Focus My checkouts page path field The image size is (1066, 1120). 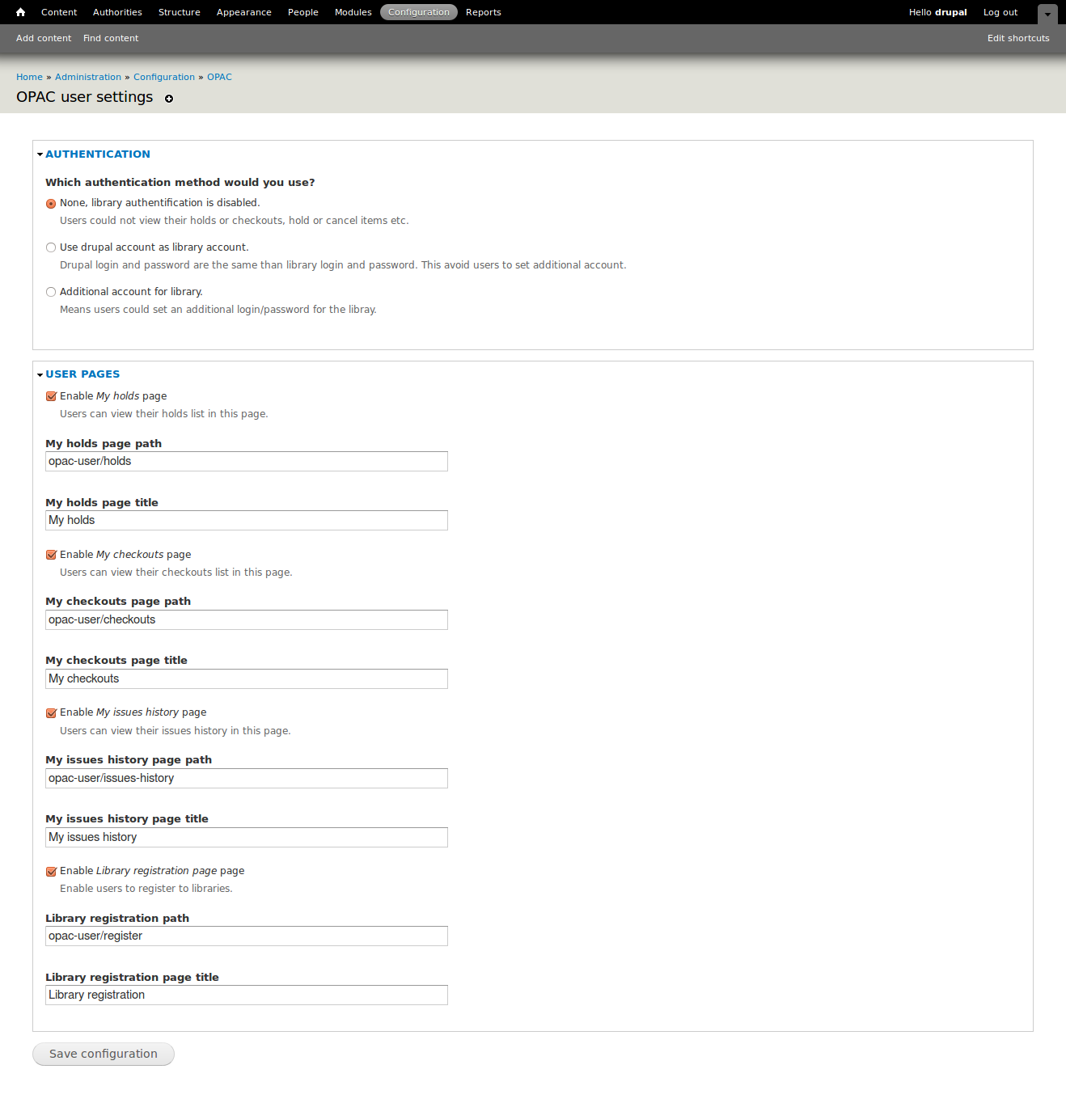[247, 620]
